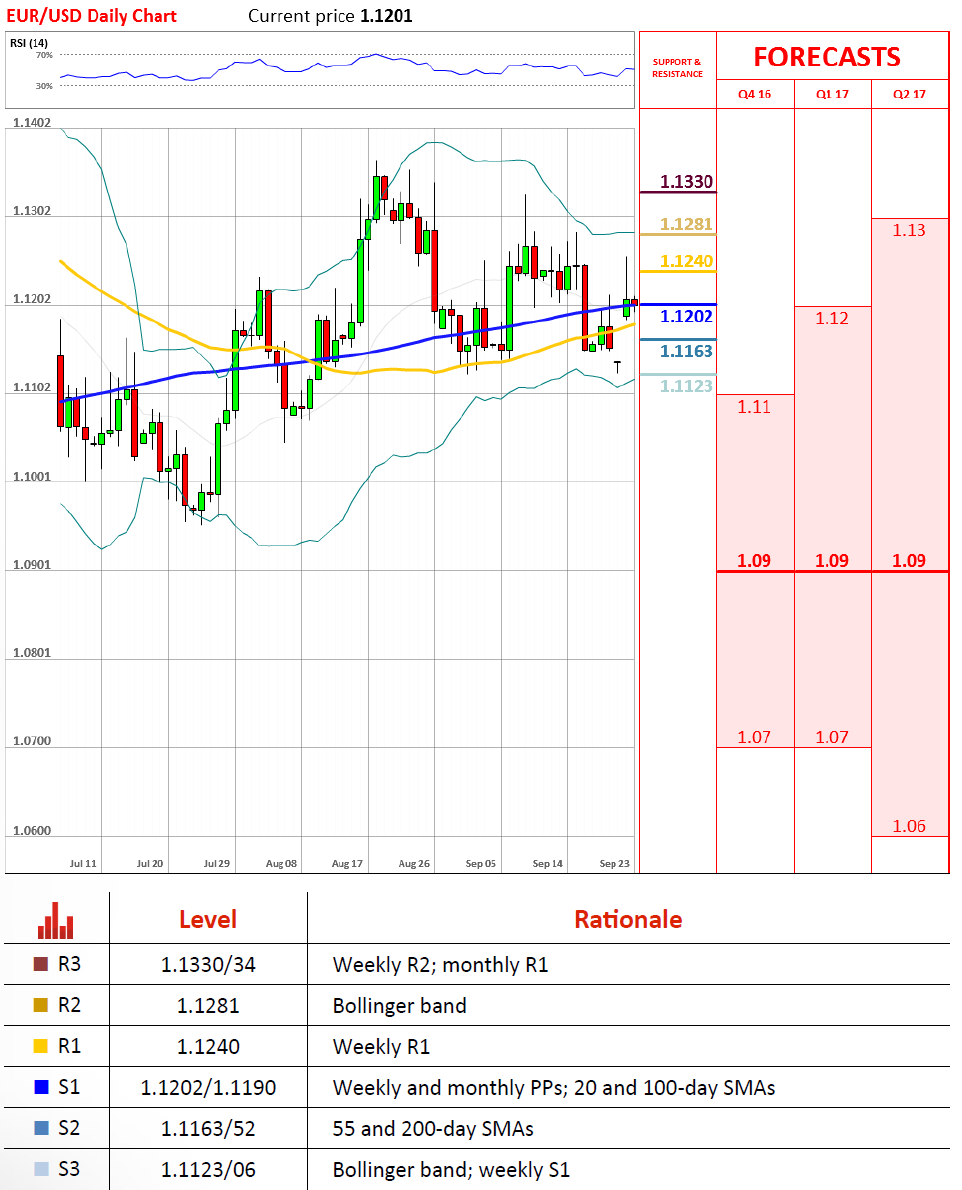Screen dimensions: 962x1190
Task: Click the 'Weekly R2; monthly R1' rationale cell
Action: pyautogui.click(x=440, y=965)
